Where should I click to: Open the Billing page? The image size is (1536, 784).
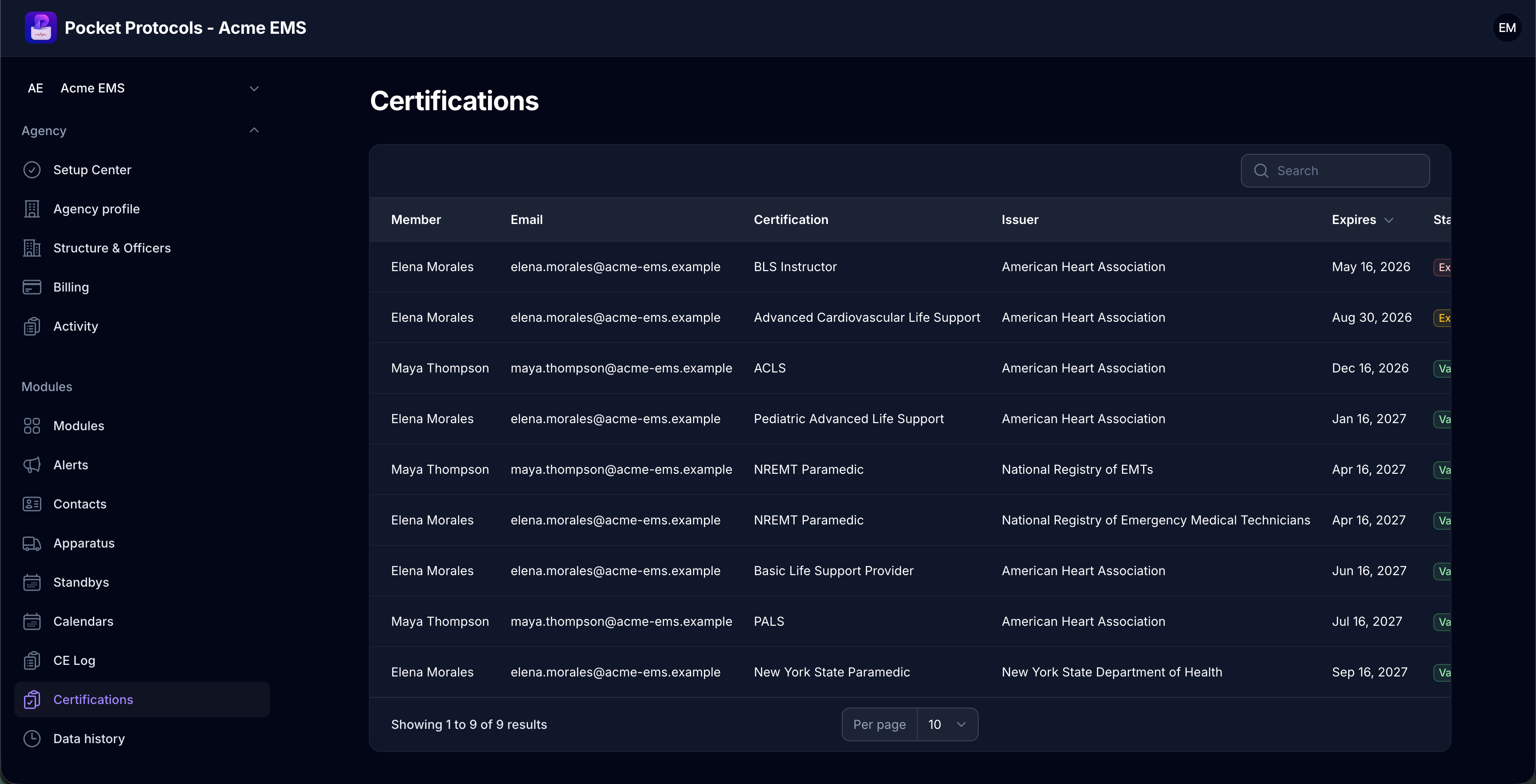142,288
